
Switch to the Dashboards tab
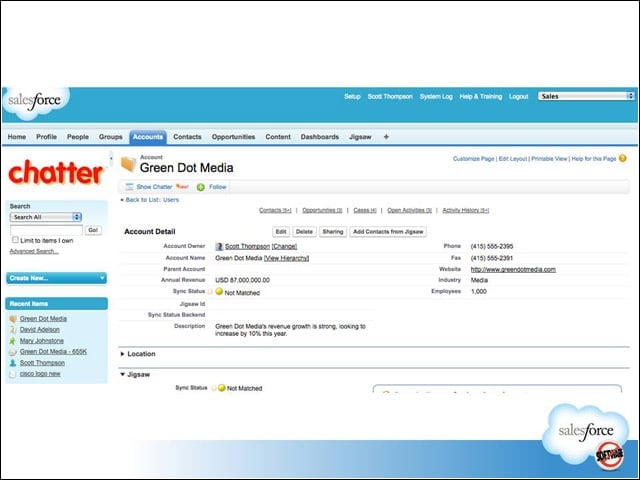pyautogui.click(x=320, y=137)
